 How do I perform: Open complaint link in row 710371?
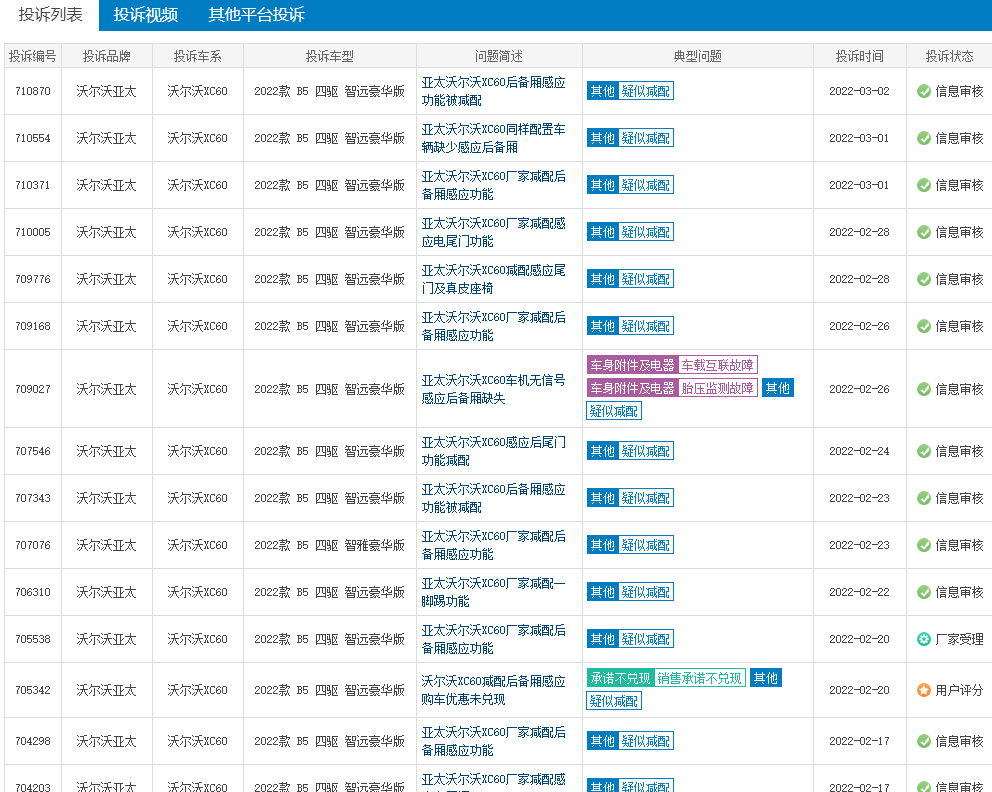coord(493,185)
